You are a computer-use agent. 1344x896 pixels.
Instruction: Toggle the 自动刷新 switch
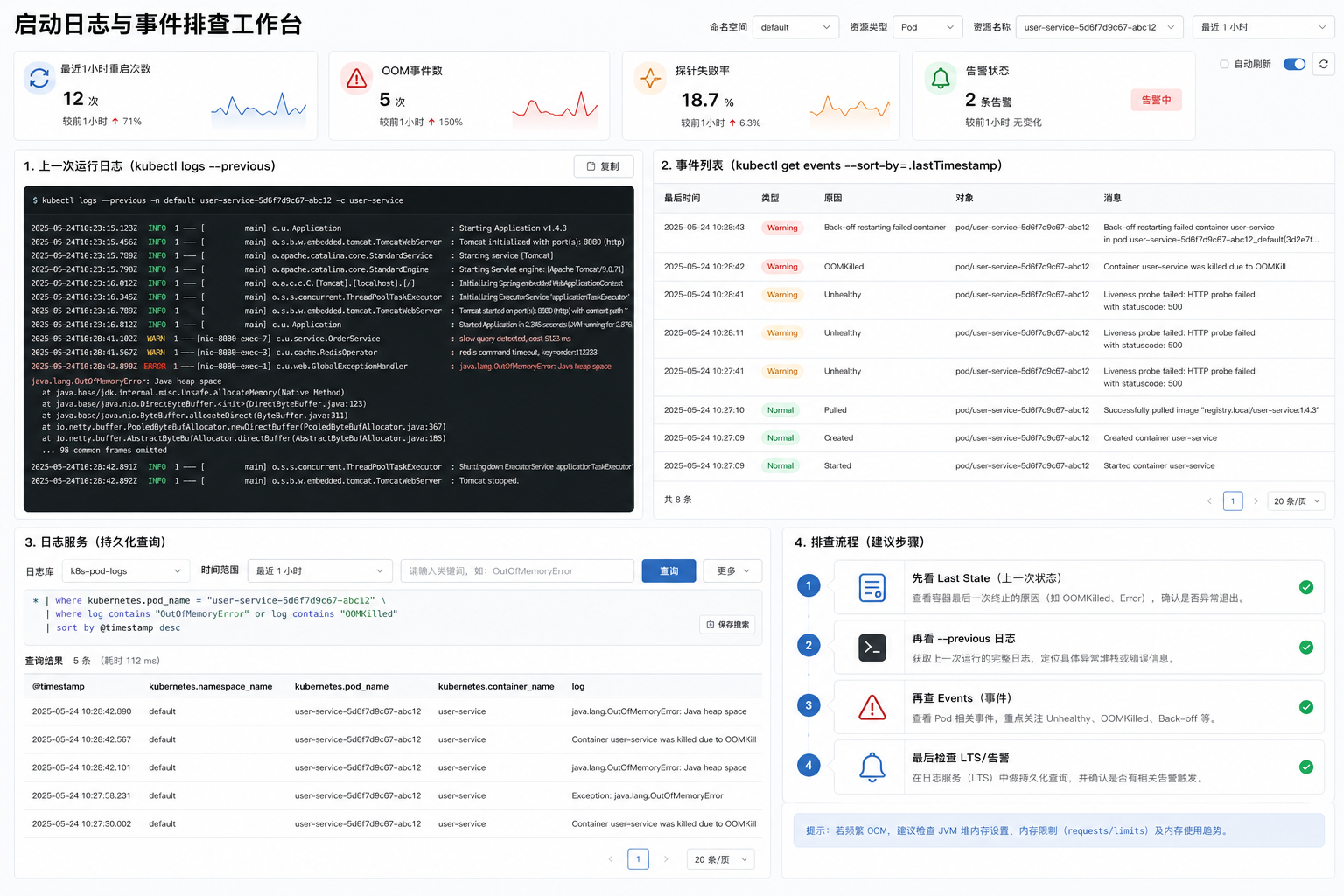(1294, 64)
